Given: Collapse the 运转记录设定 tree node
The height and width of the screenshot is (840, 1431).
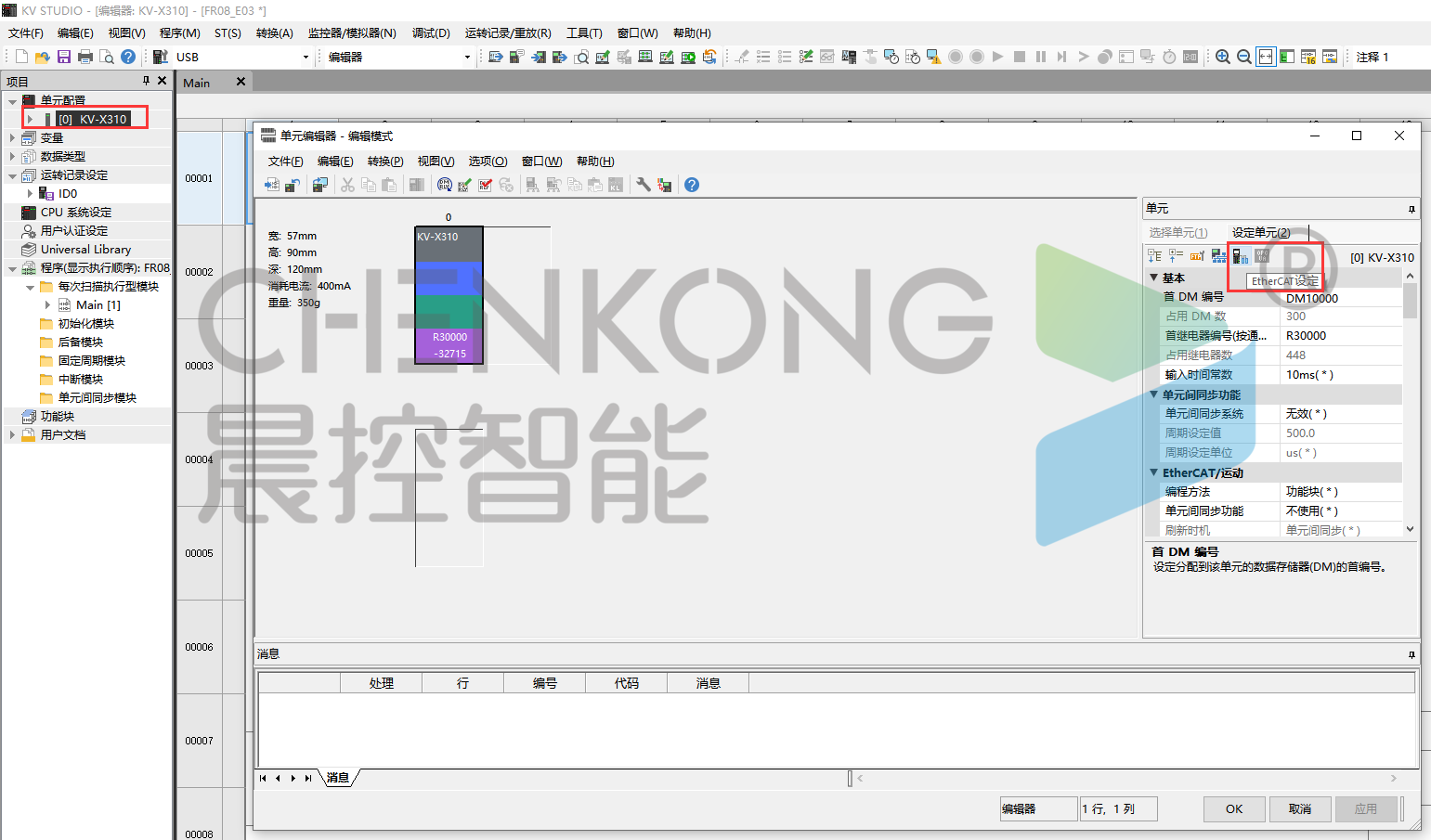Looking at the screenshot, I should point(12,174).
